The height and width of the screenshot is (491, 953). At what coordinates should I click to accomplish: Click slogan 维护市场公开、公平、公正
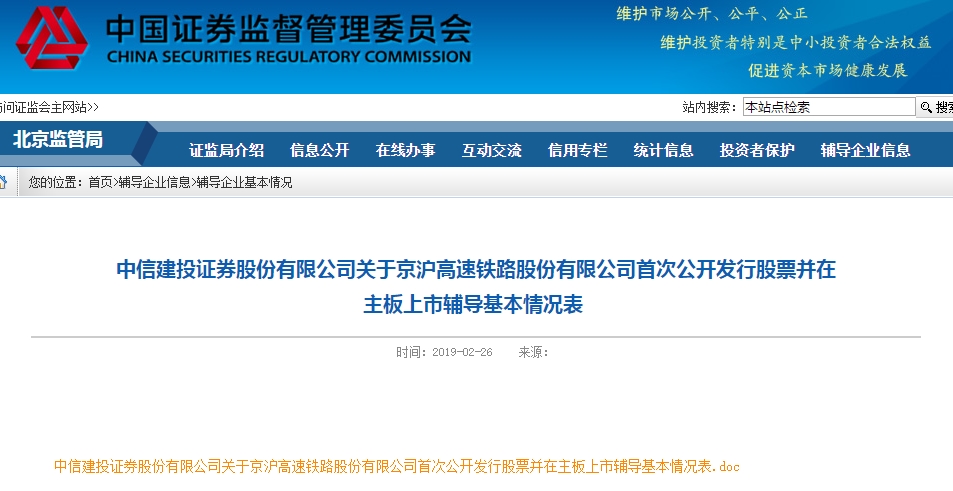712,13
